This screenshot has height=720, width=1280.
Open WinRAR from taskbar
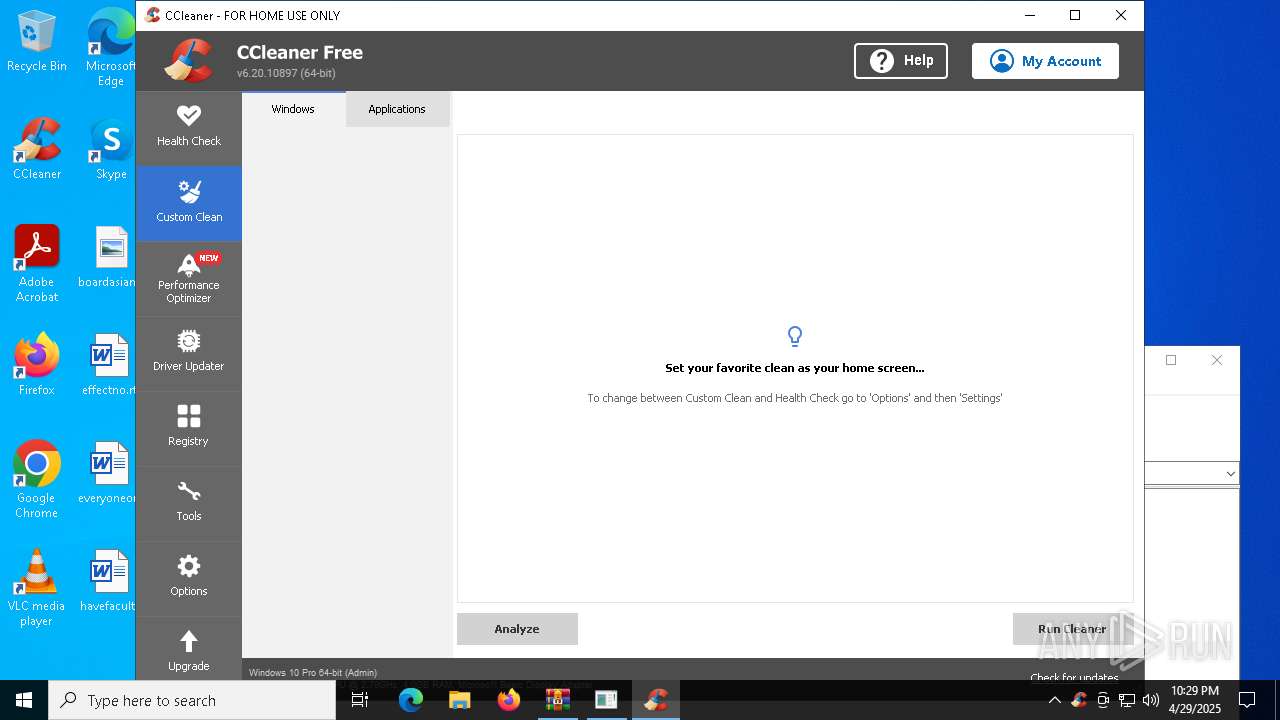tap(558, 700)
